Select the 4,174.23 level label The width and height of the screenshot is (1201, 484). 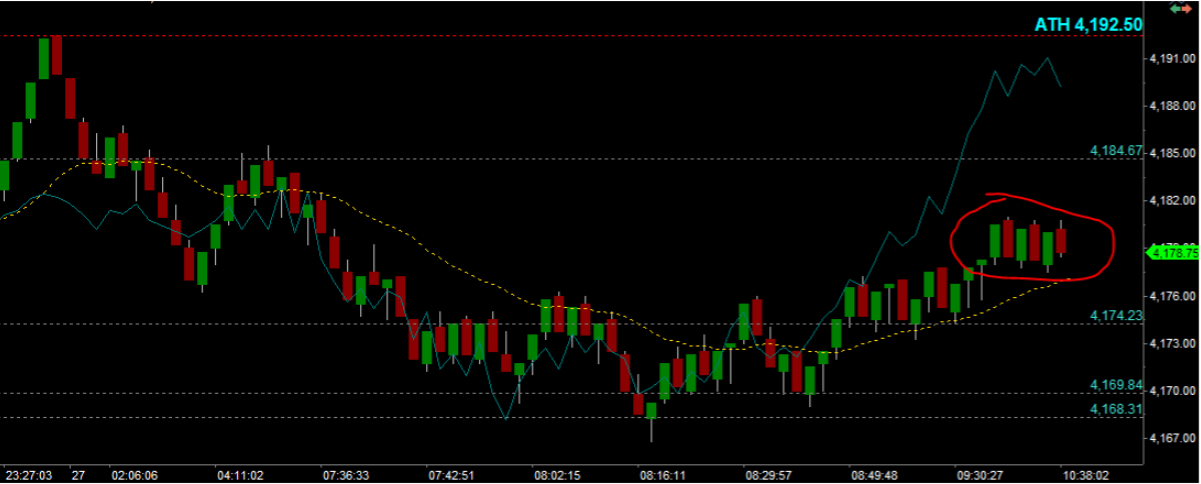tap(1116, 315)
